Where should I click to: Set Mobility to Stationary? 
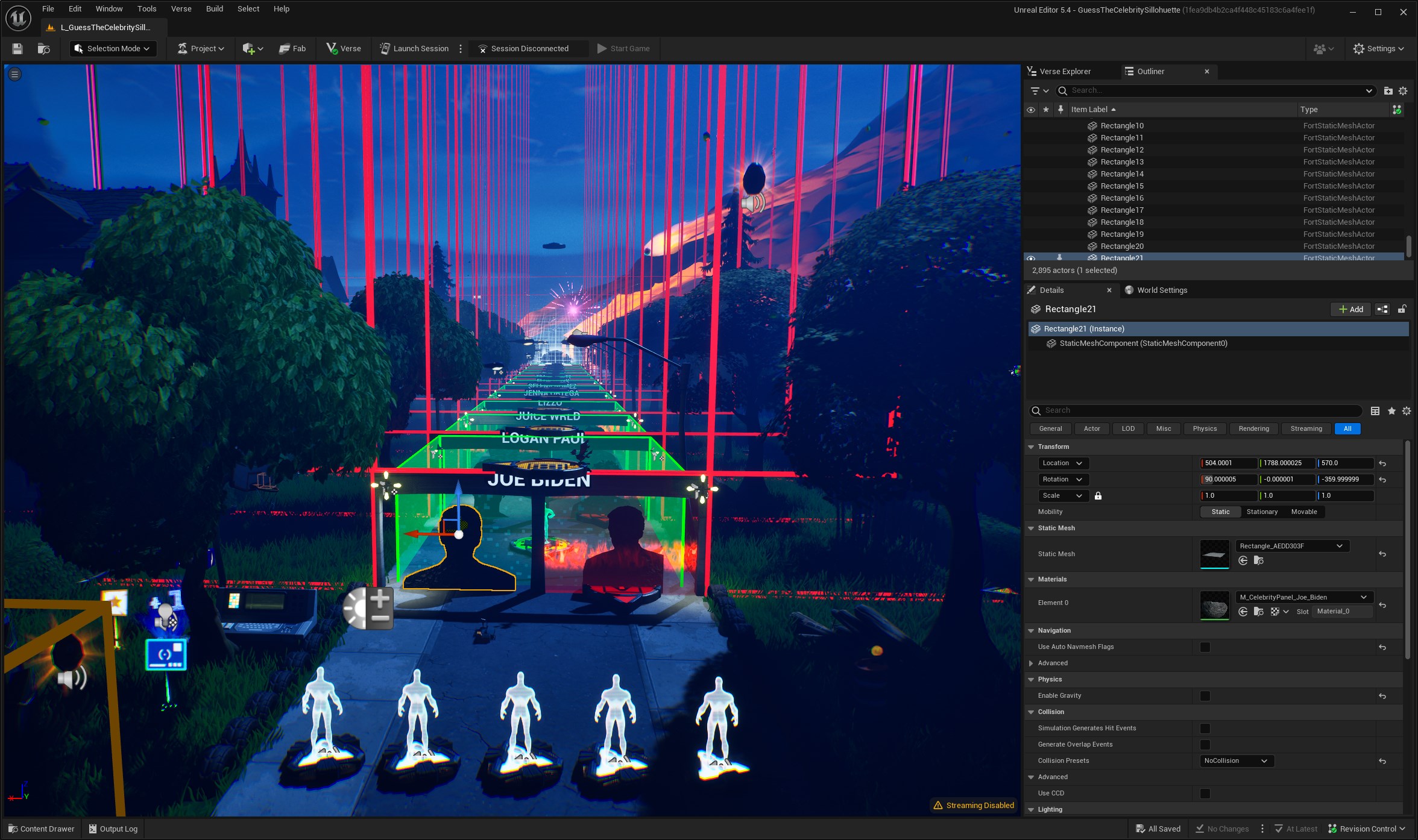click(x=1262, y=512)
